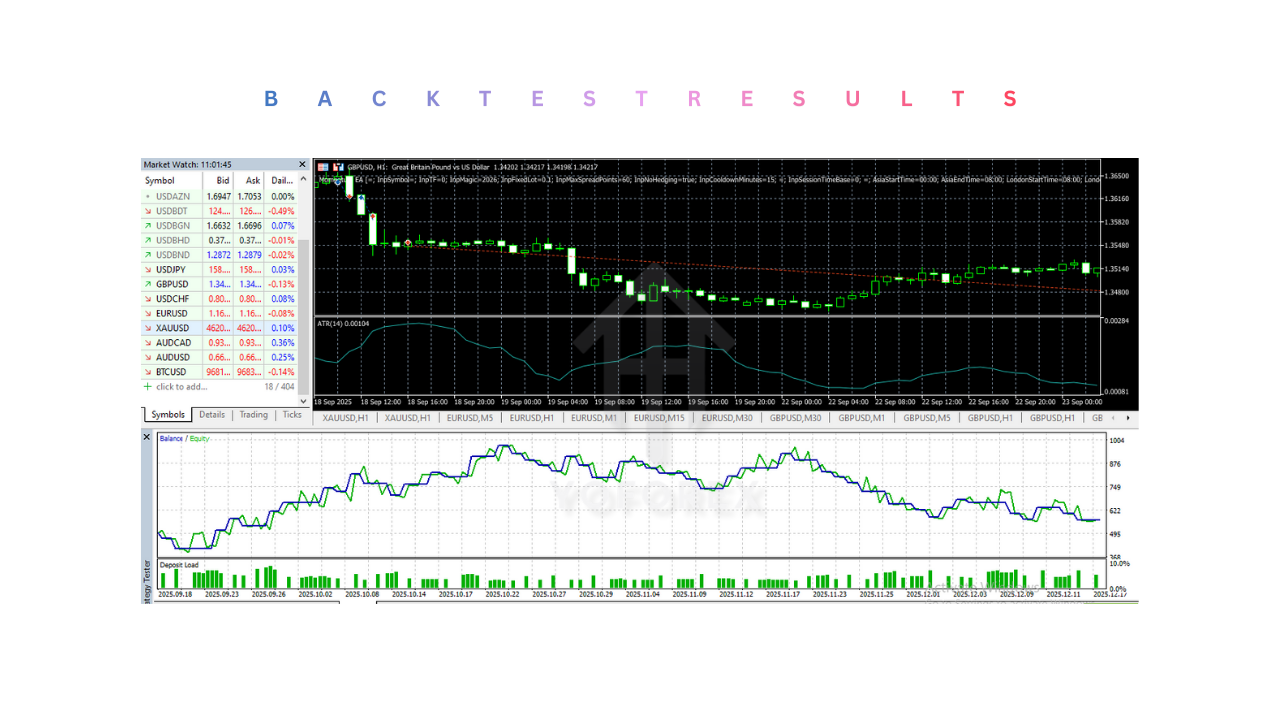Click the uptrend arrow icon next to USDBGN
The width and height of the screenshot is (1280, 720).
(148, 226)
